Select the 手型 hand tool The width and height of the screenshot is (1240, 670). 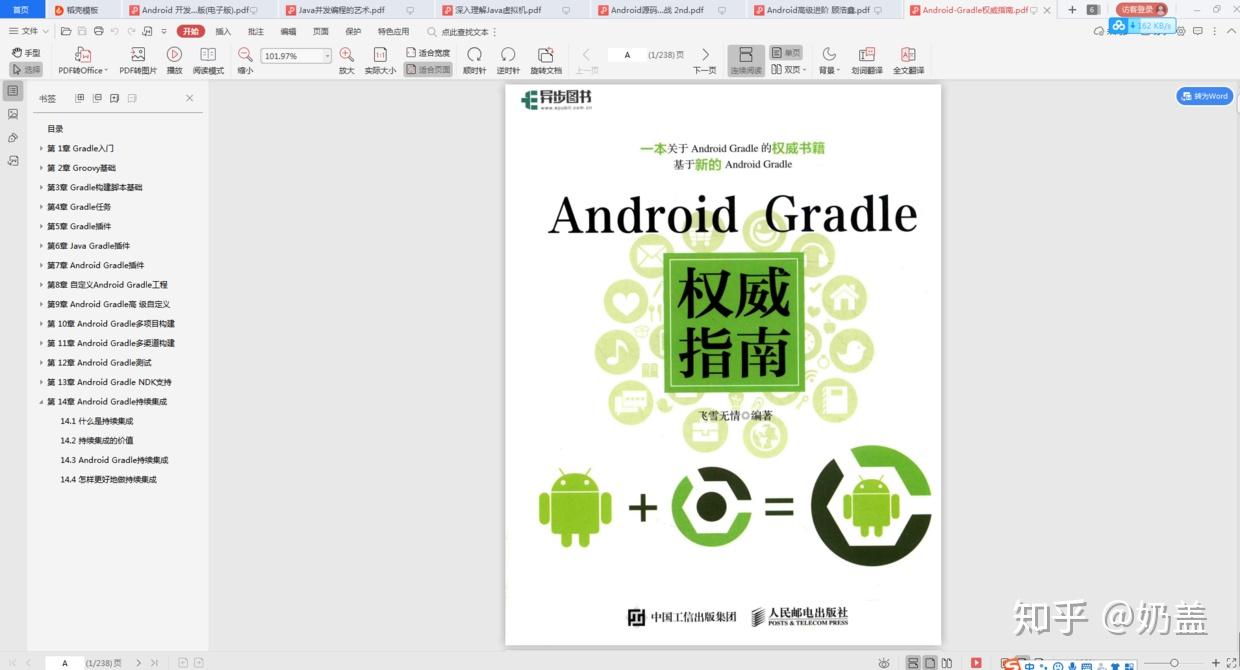tap(26, 52)
